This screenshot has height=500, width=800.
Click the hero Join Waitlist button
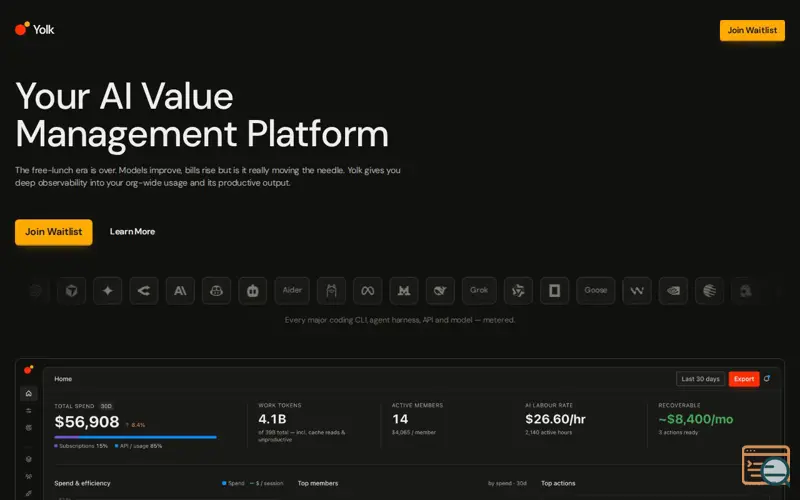click(x=54, y=232)
